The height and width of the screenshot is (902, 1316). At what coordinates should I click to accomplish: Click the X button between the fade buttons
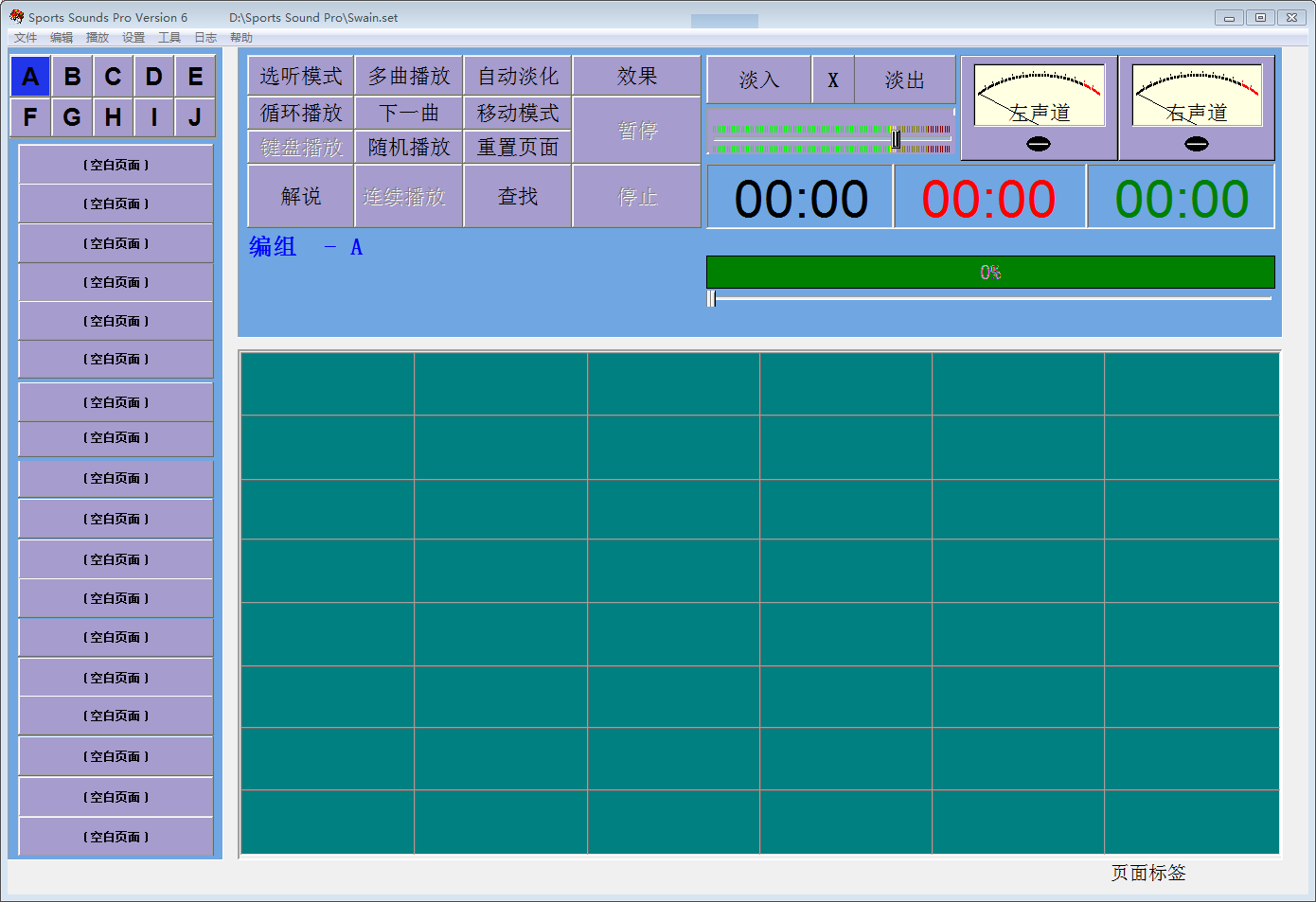tap(833, 80)
